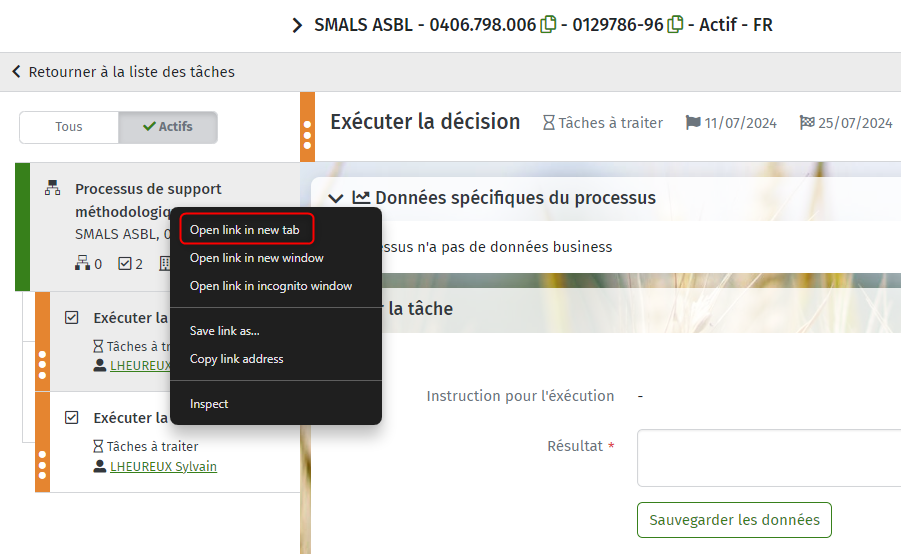Click the sub-process count icon showing 0

pyautogui.click(x=82, y=263)
